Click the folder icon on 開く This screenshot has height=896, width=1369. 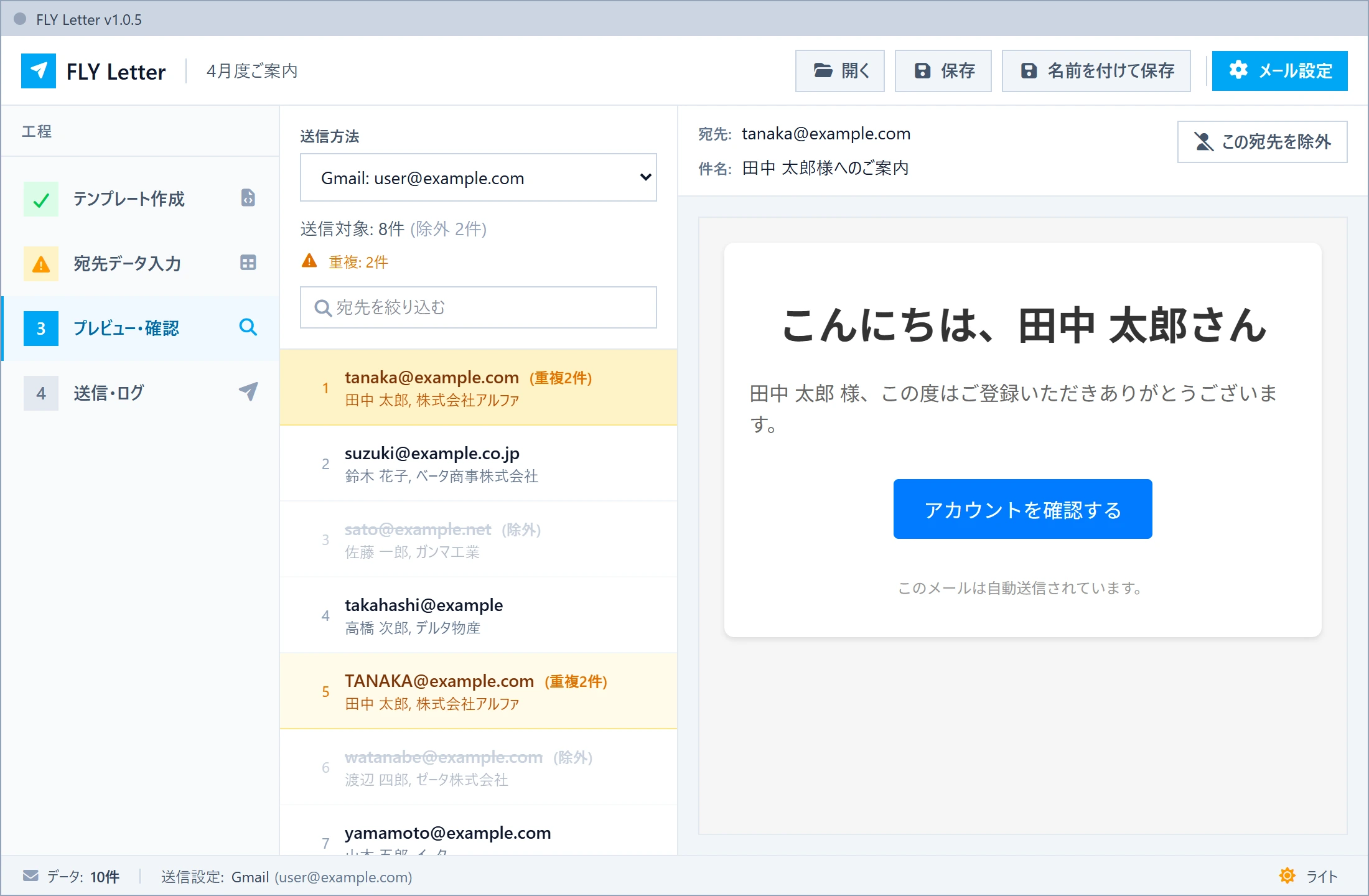coord(823,71)
